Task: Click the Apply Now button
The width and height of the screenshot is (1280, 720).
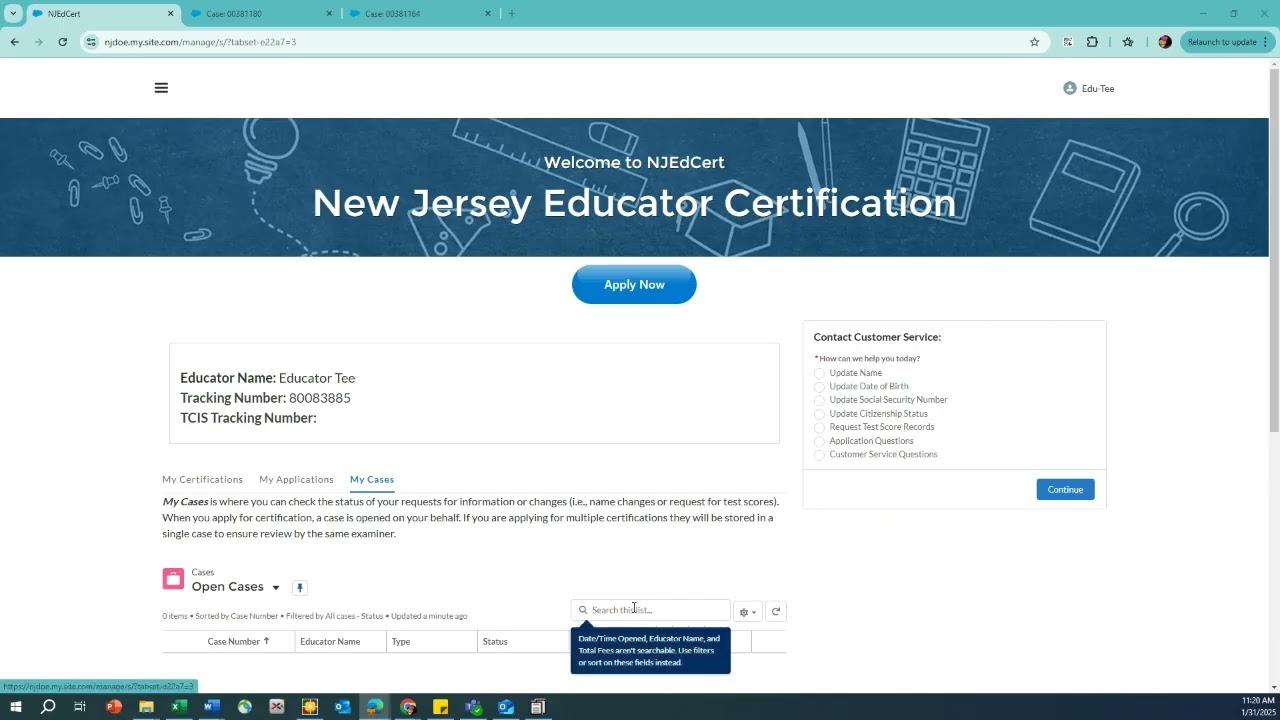Action: [x=634, y=285]
